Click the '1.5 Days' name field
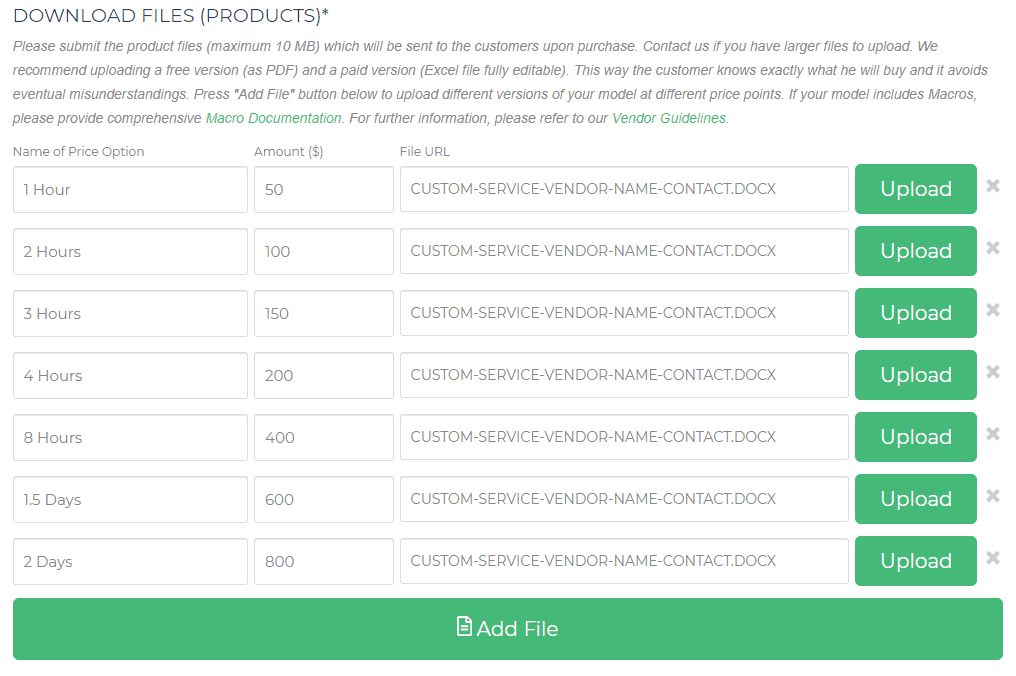 point(130,500)
